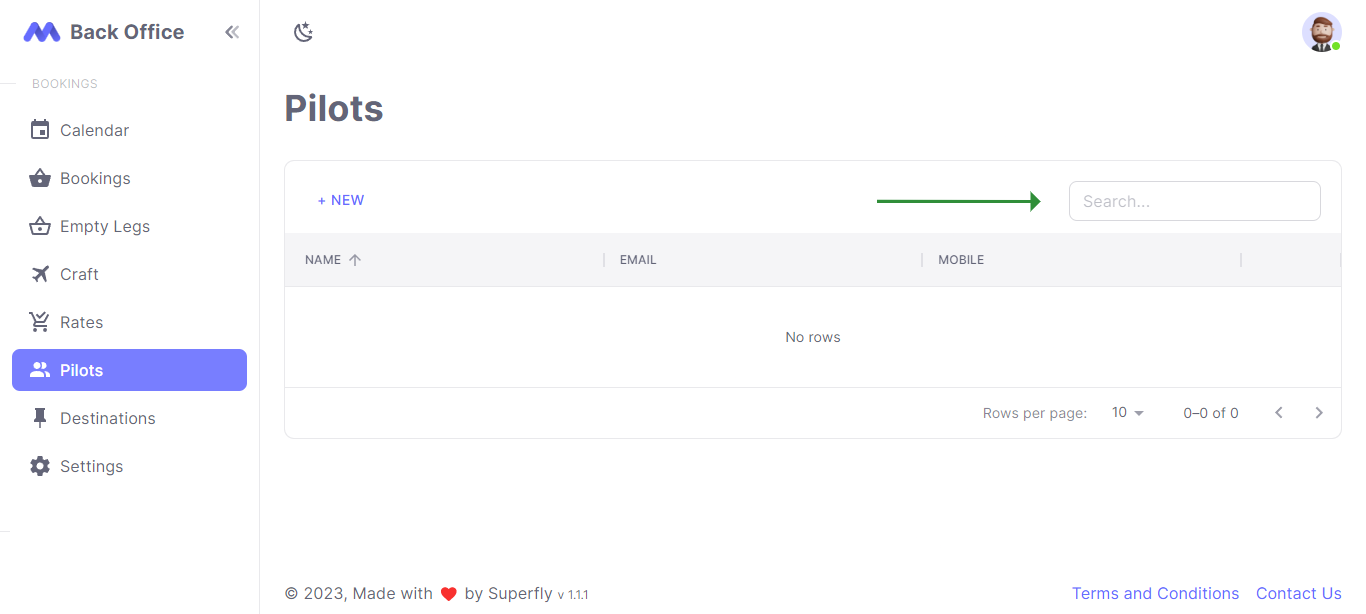
Task: Click the Rates cart icon
Action: click(x=40, y=322)
